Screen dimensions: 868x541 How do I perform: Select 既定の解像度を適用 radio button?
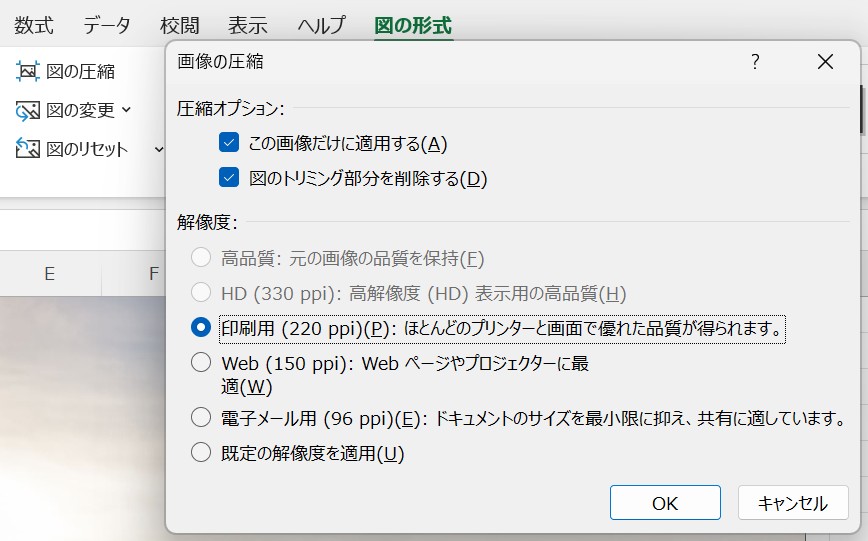coord(201,452)
